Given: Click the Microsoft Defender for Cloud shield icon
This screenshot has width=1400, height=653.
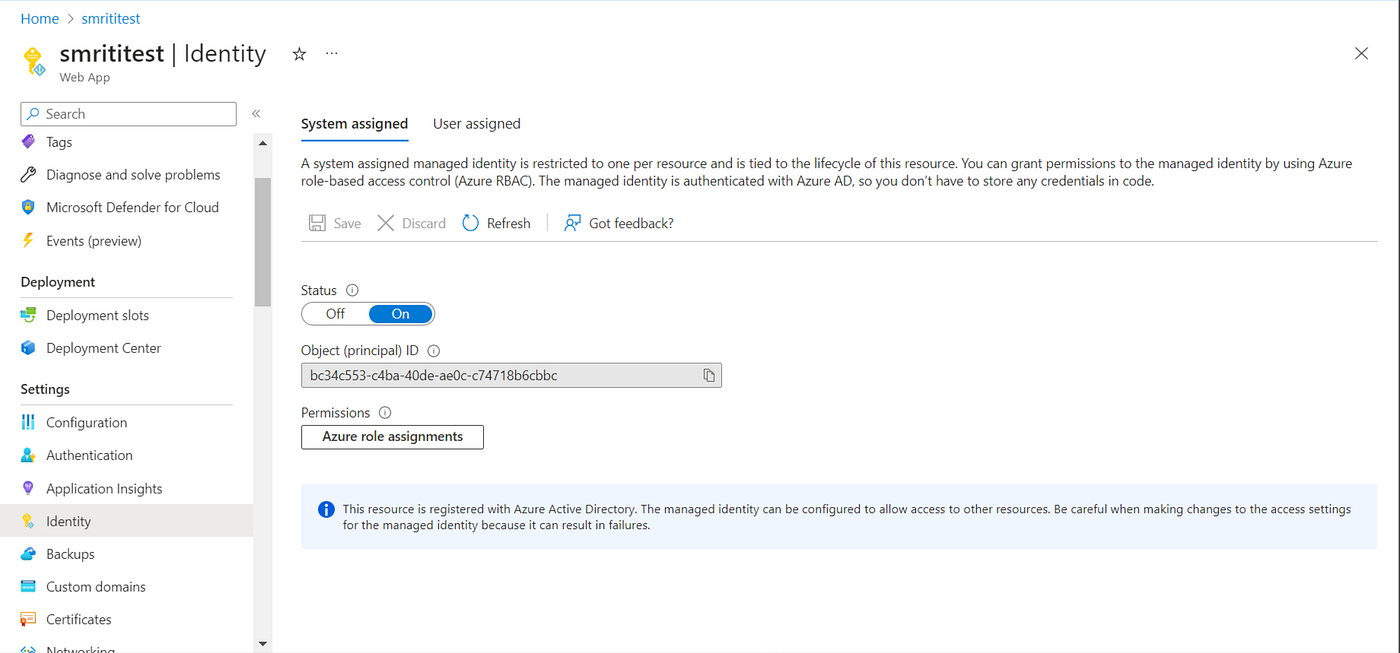Looking at the screenshot, I should 28,208.
